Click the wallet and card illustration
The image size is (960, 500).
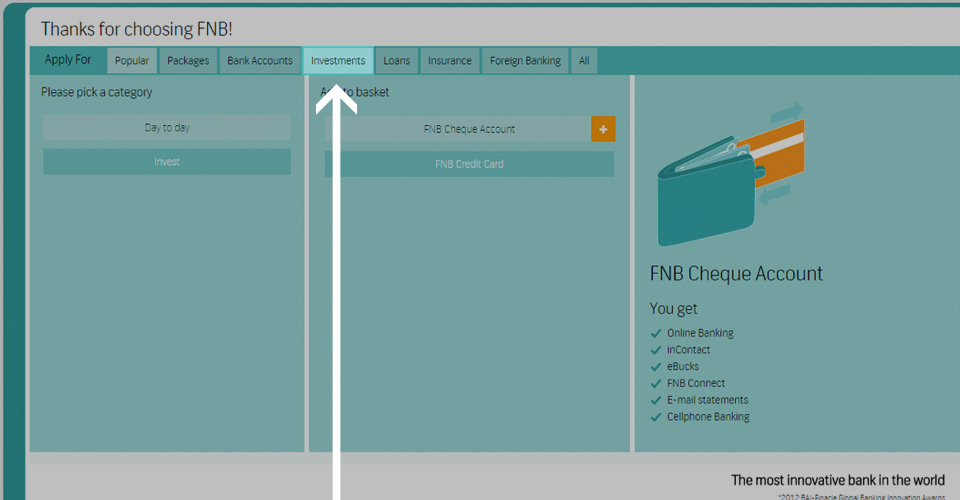(730, 174)
